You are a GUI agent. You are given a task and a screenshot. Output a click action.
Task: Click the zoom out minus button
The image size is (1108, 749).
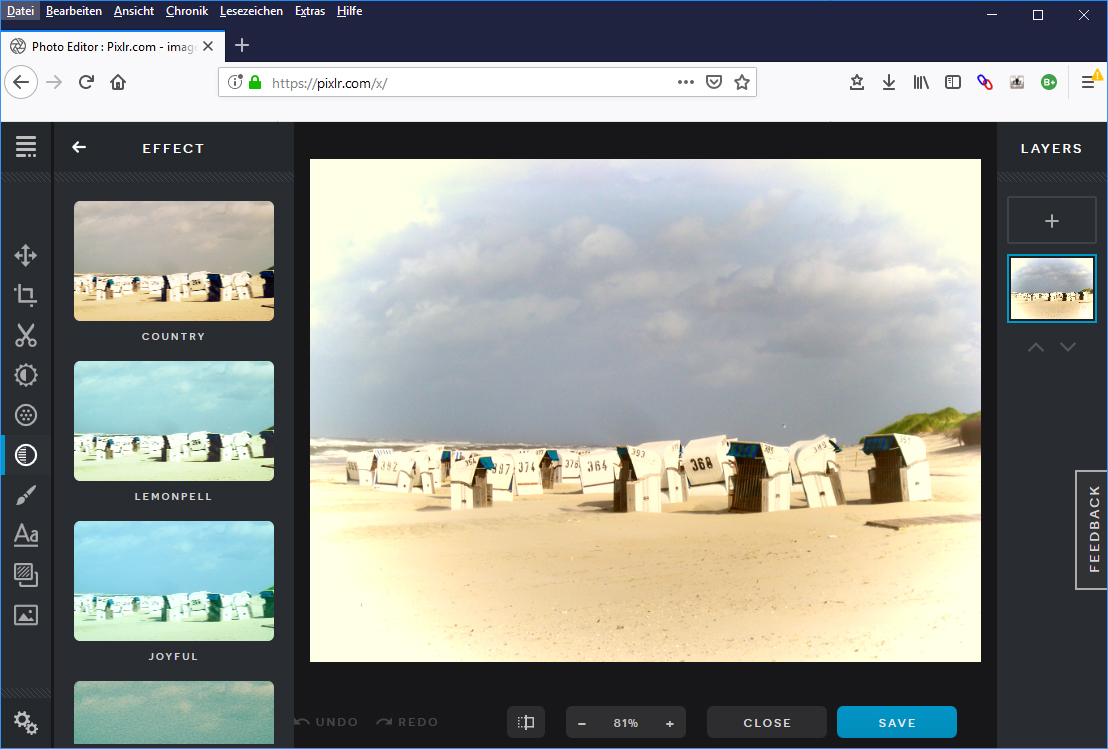(582, 723)
